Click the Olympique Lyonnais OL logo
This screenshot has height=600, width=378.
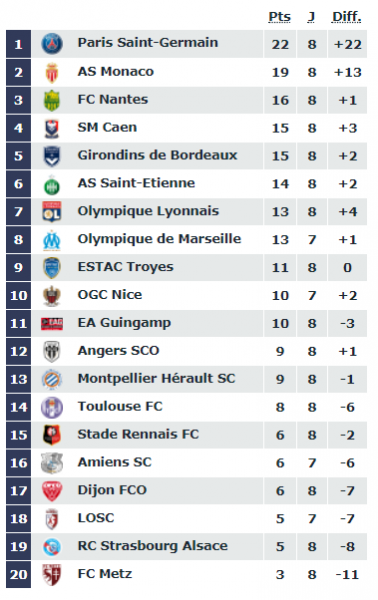pos(52,212)
